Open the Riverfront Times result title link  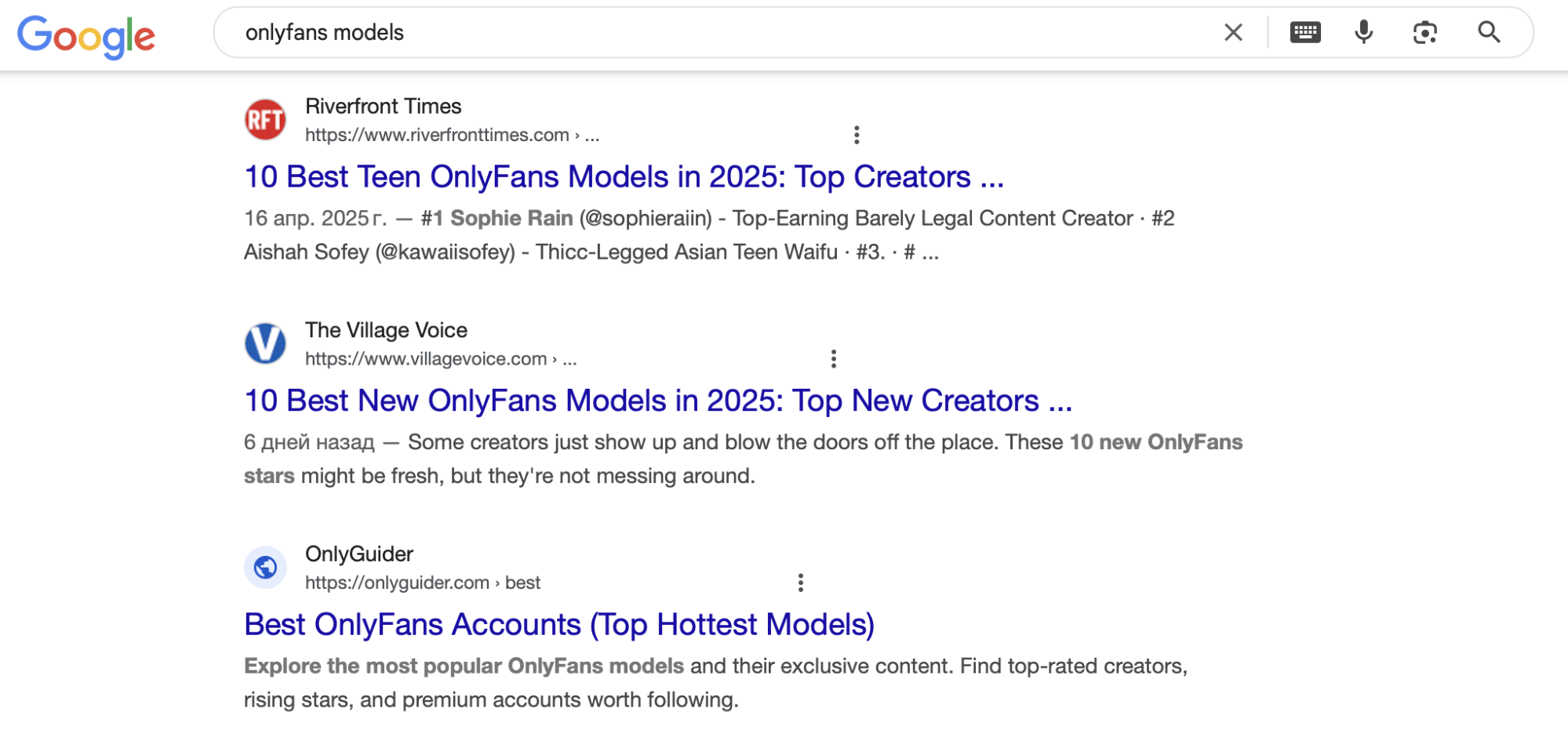tap(624, 177)
